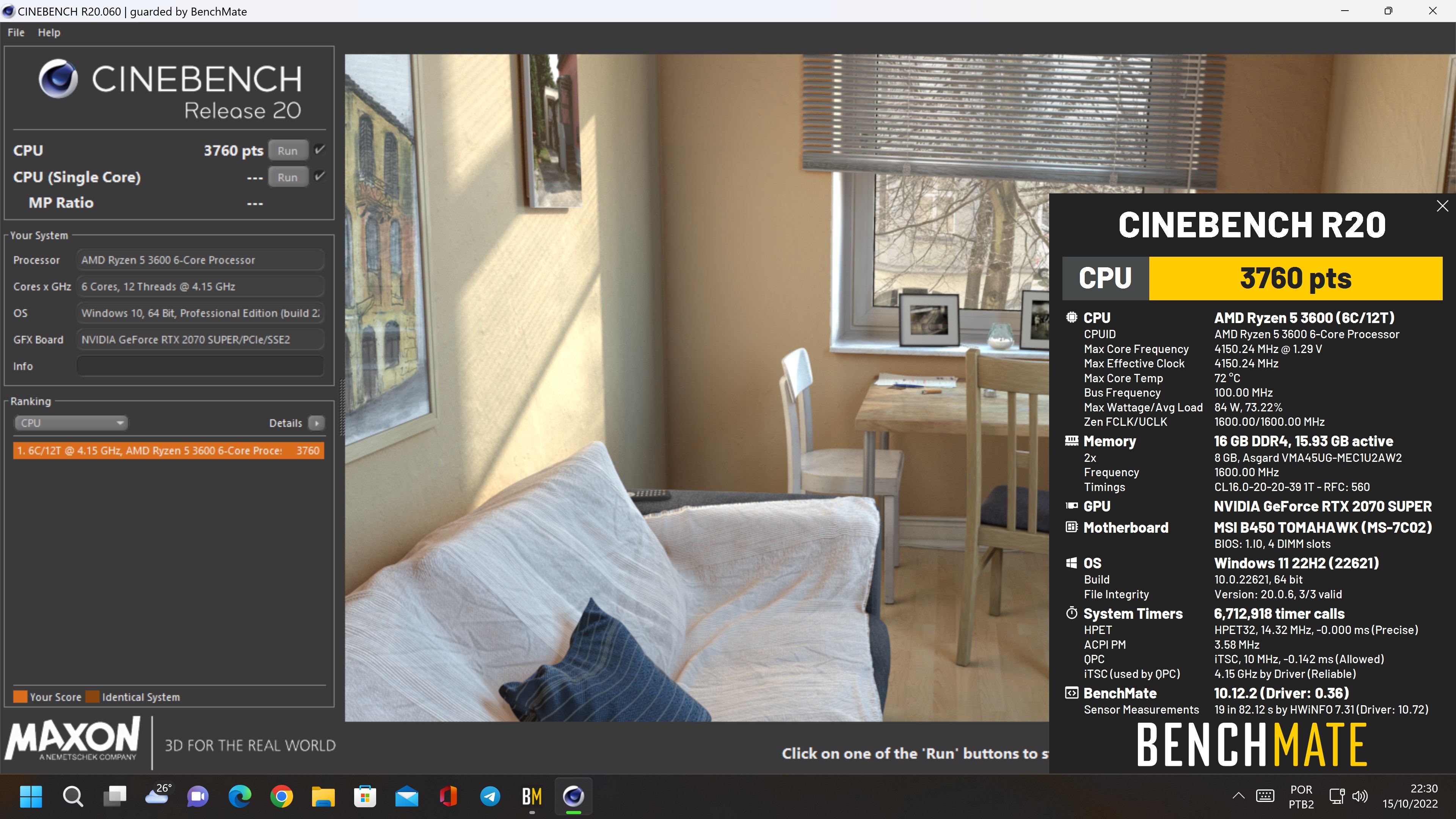Click the Max Core Temp value 72 °C
Viewport: 1456px width, 819px height.
pyautogui.click(x=1227, y=378)
